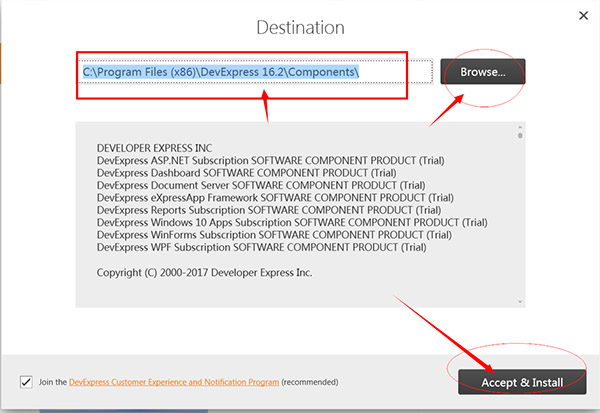Click the eXpressApp Framework product line
Screen dimensions: 600x413
tap(275, 198)
